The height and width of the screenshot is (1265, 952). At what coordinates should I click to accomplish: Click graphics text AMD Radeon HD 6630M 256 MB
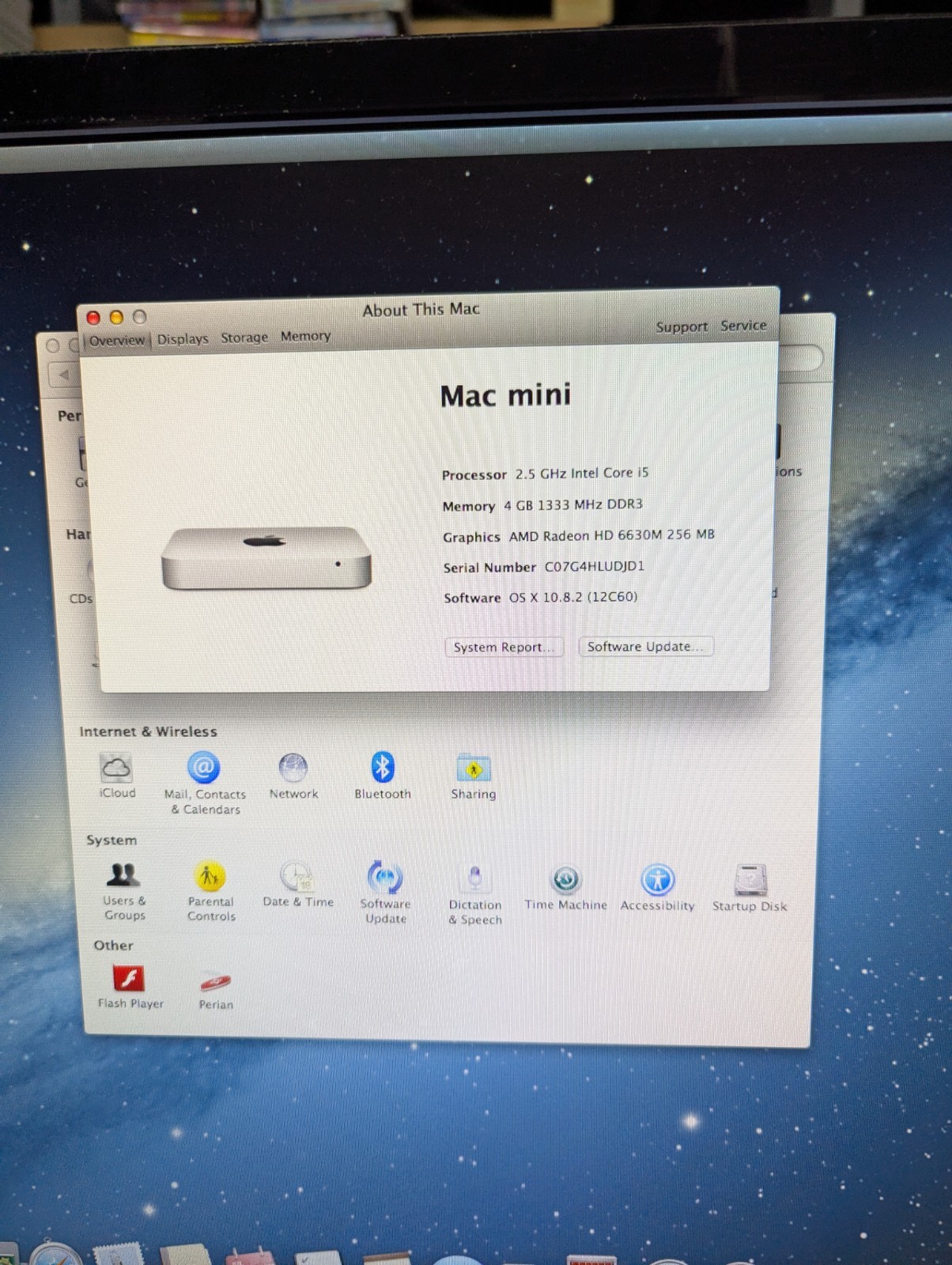point(612,535)
